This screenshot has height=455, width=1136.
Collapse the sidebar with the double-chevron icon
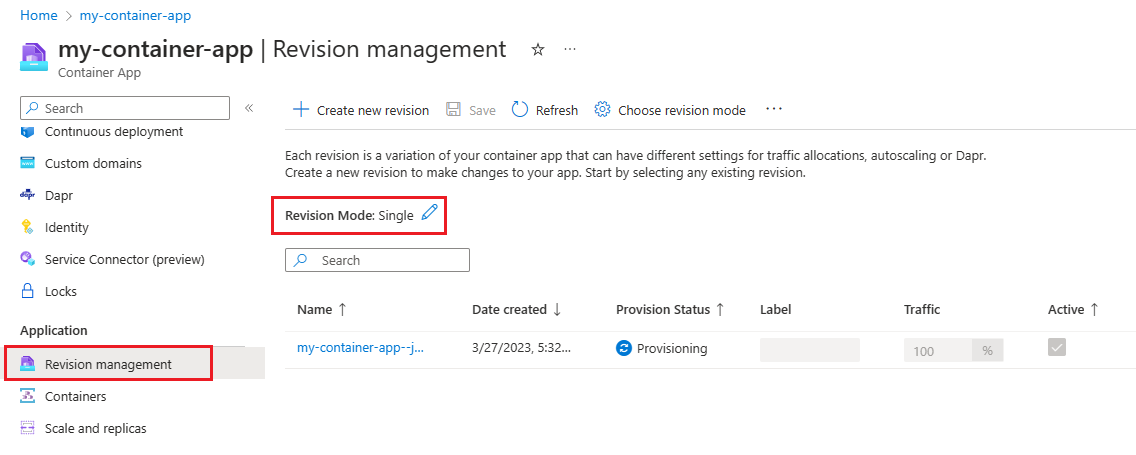pyautogui.click(x=249, y=108)
